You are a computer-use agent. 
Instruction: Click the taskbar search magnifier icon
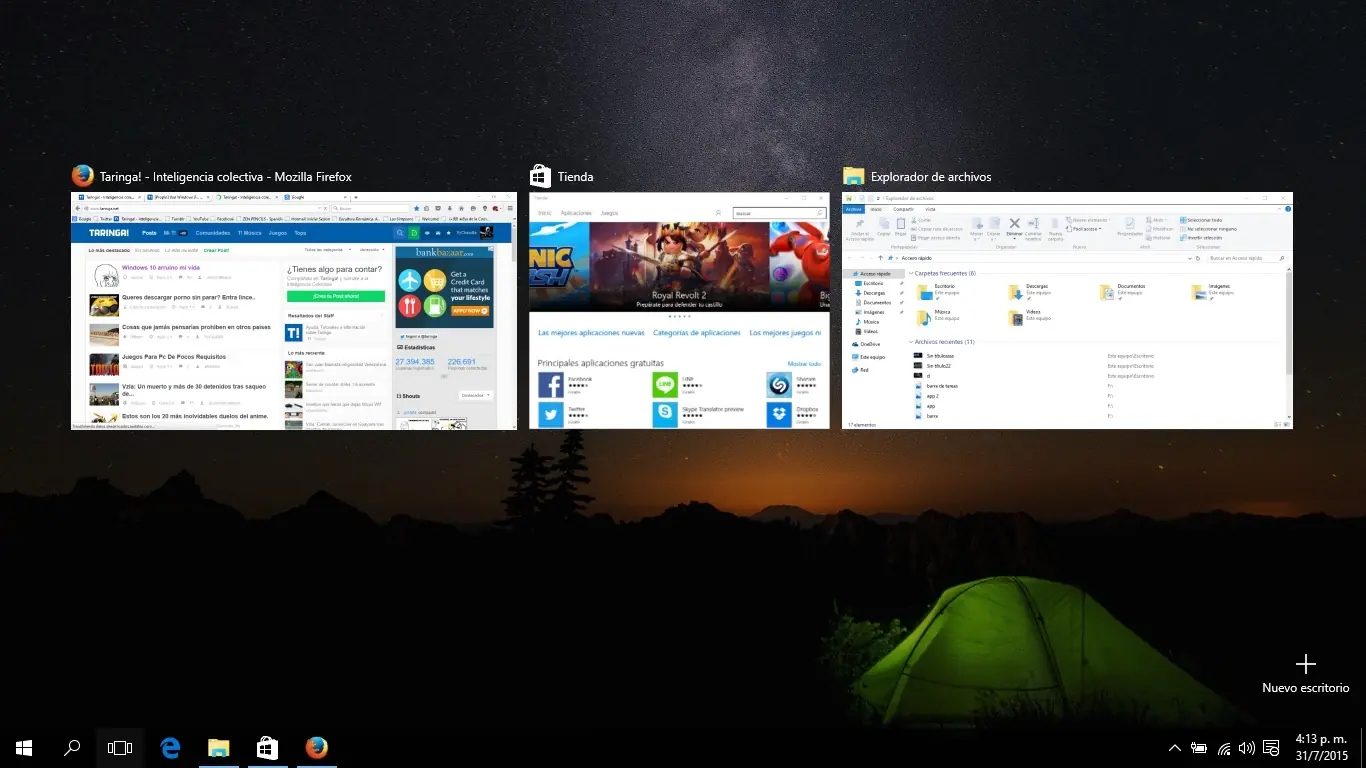pyautogui.click(x=72, y=747)
